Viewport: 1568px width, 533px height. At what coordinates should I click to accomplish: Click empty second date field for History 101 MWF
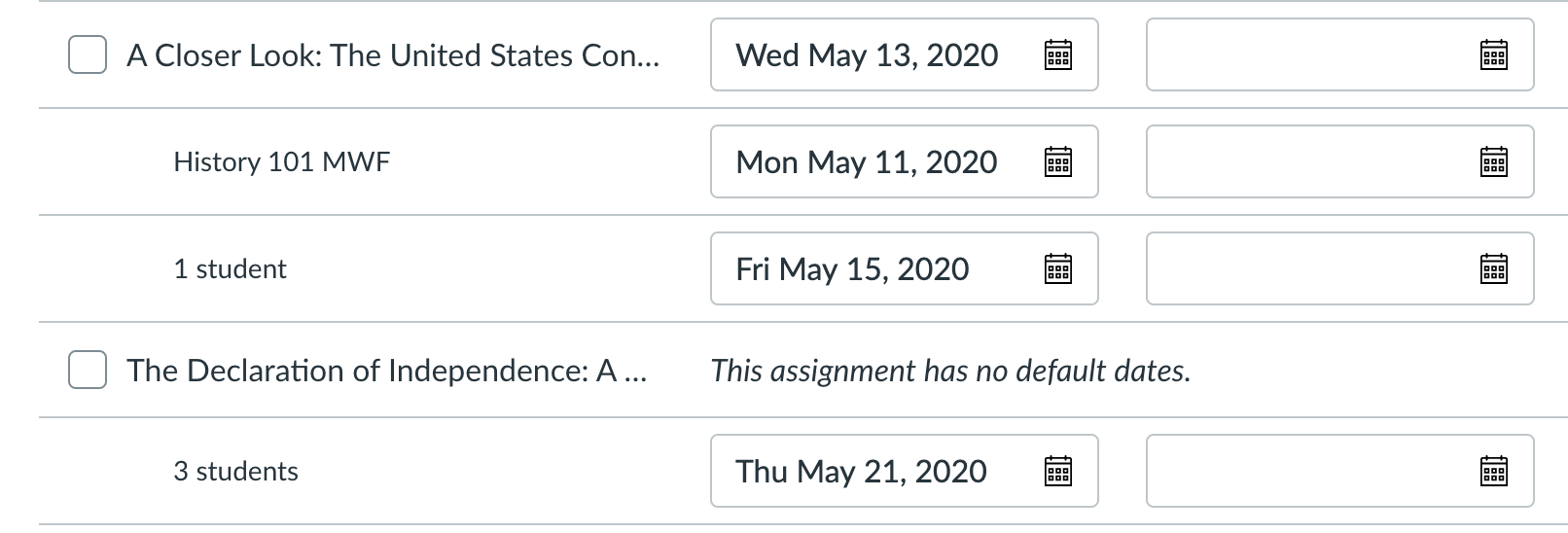coord(1308,161)
